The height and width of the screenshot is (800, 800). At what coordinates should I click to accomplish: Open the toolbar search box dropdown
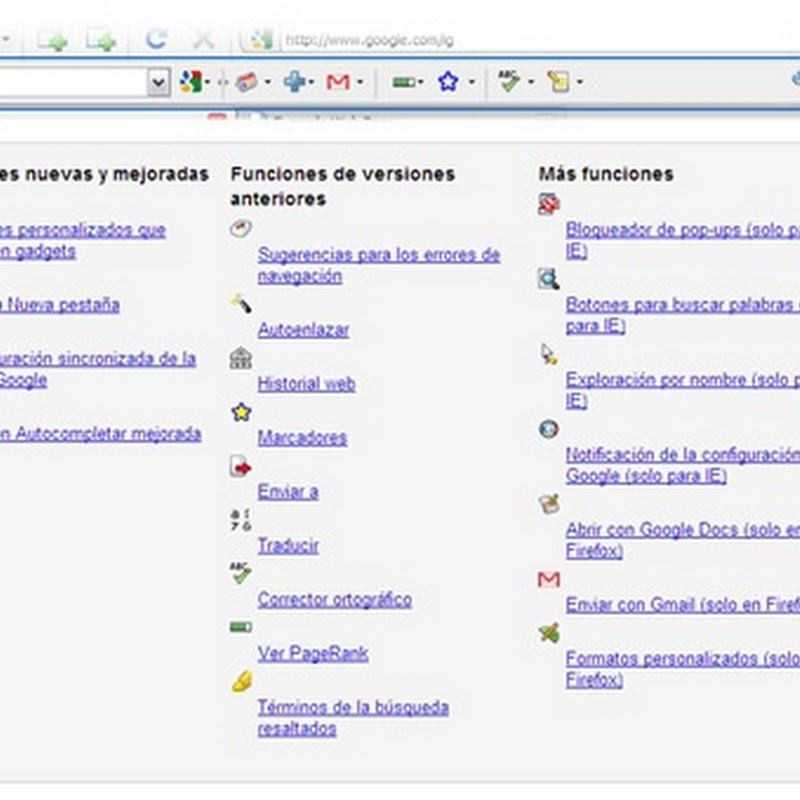pos(159,83)
